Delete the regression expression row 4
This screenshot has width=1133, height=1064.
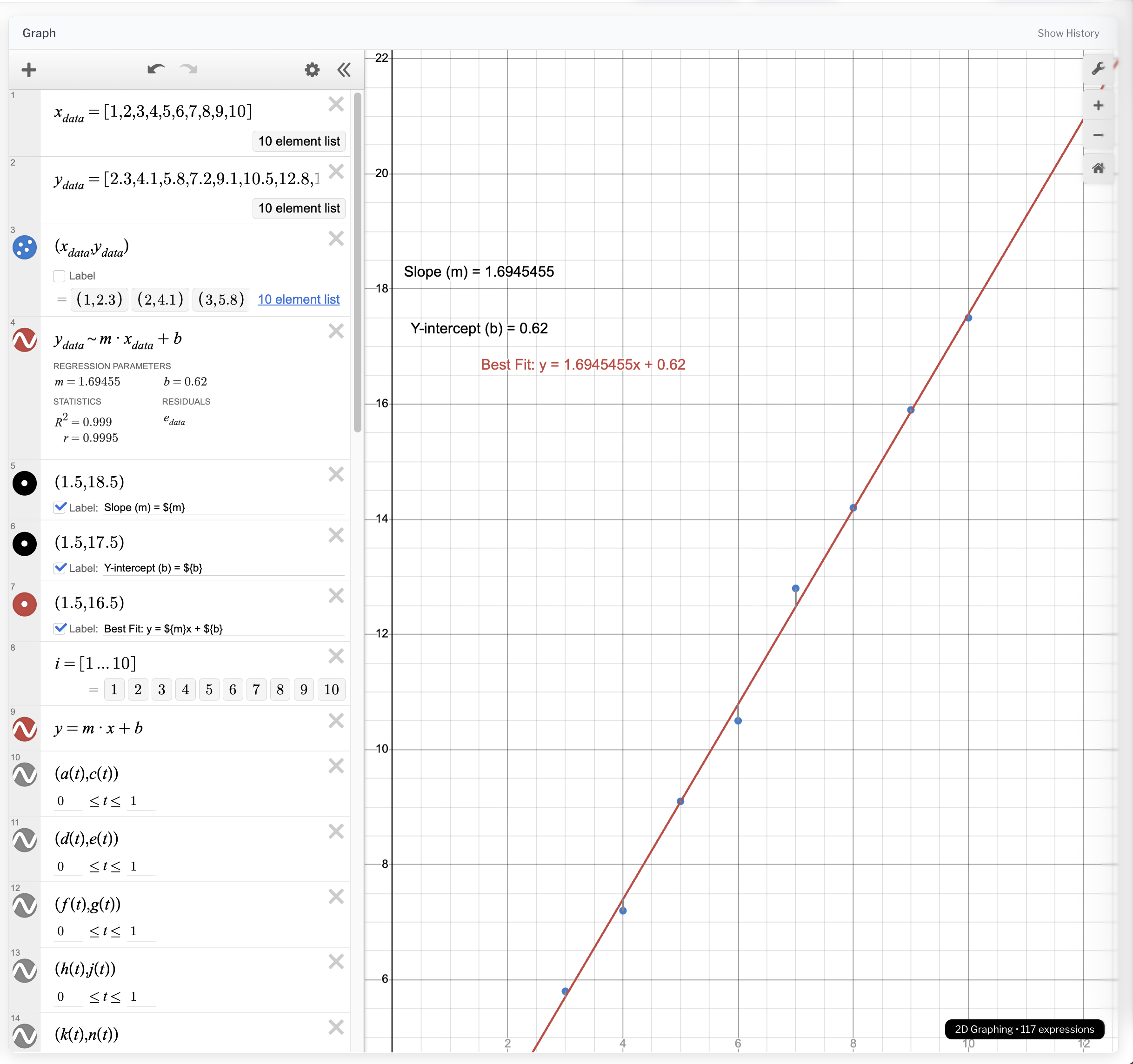(336, 331)
